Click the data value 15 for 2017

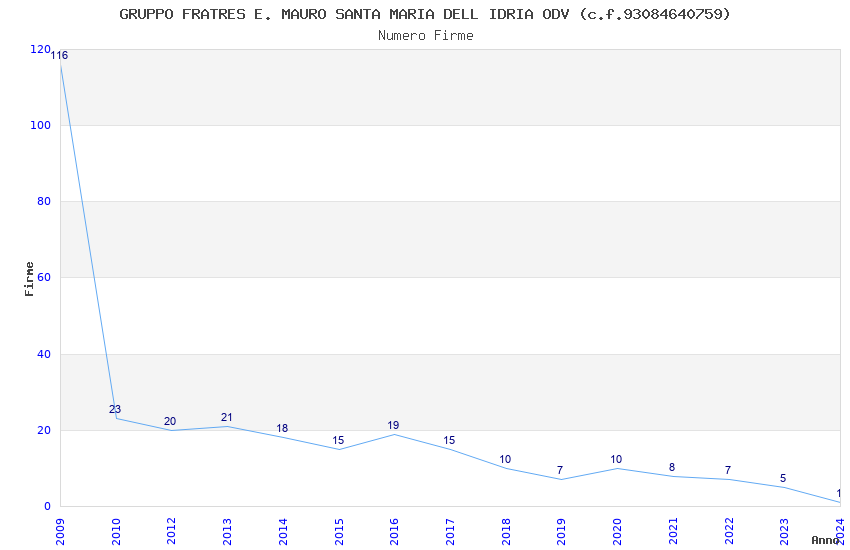pos(449,440)
